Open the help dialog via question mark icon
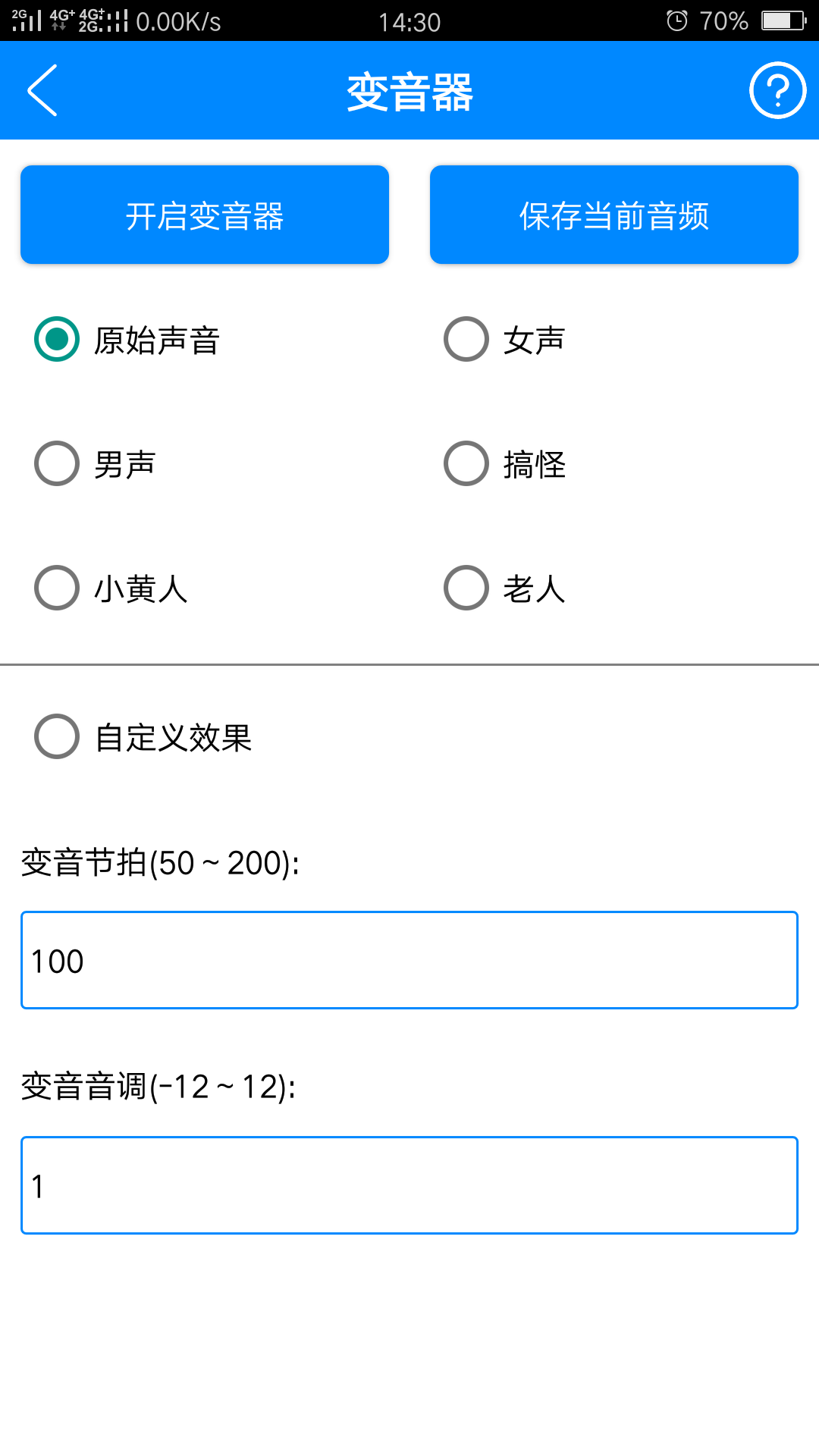 [777, 90]
